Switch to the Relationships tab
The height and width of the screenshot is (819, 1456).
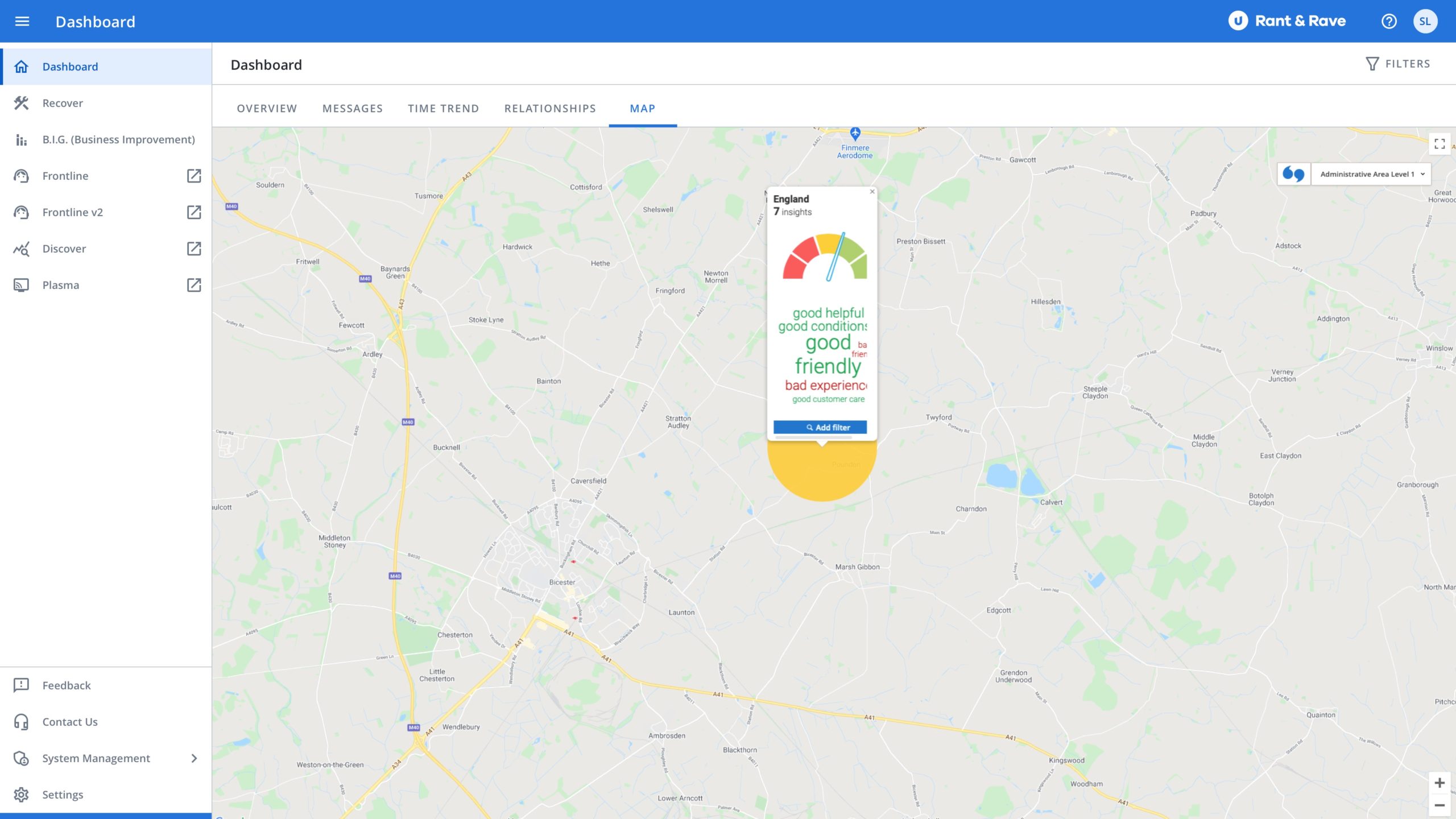[550, 108]
